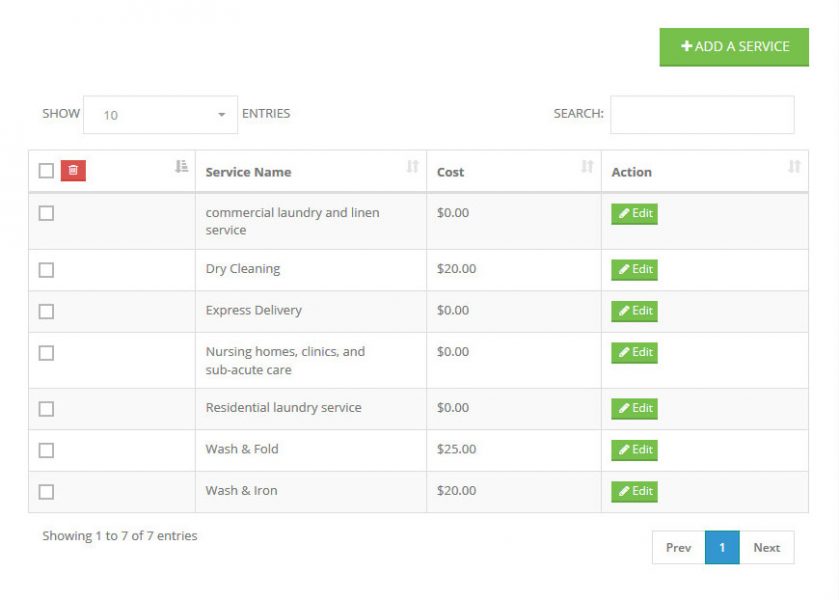Click sort icon in checkbox column
839x600 pixels.
coord(181,167)
